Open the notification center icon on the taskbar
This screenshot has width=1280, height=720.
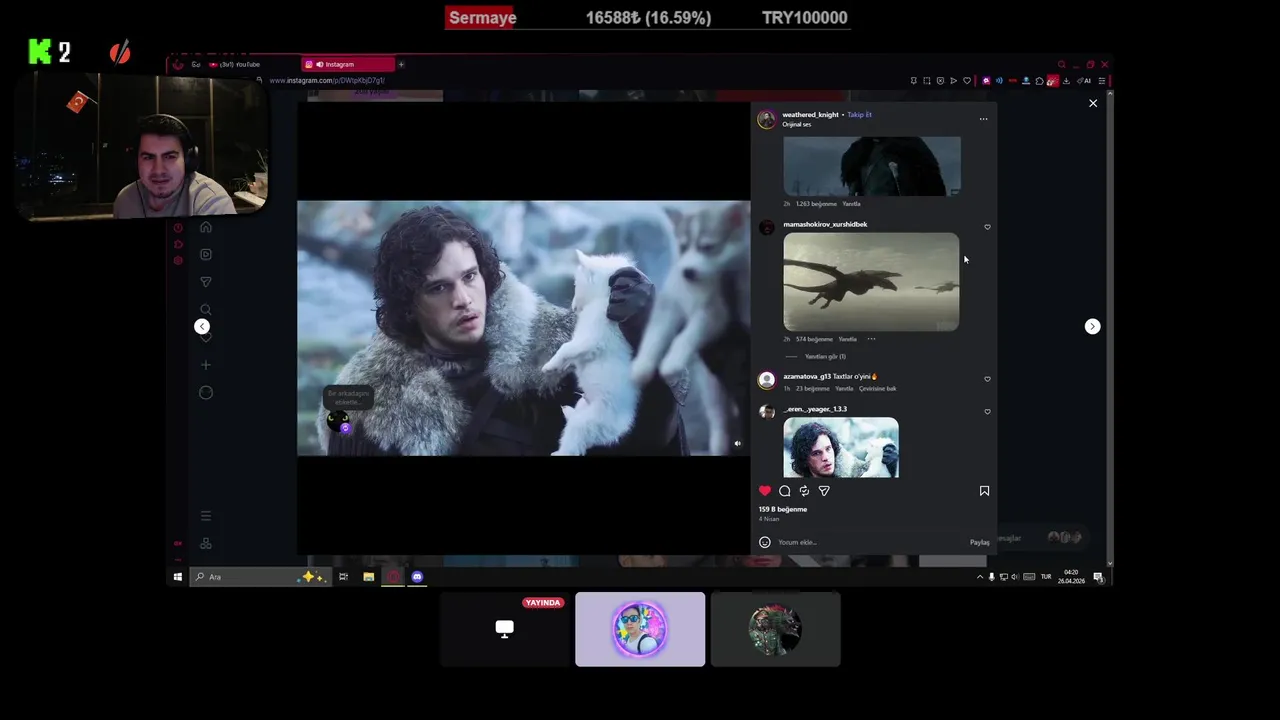pyautogui.click(x=1098, y=577)
